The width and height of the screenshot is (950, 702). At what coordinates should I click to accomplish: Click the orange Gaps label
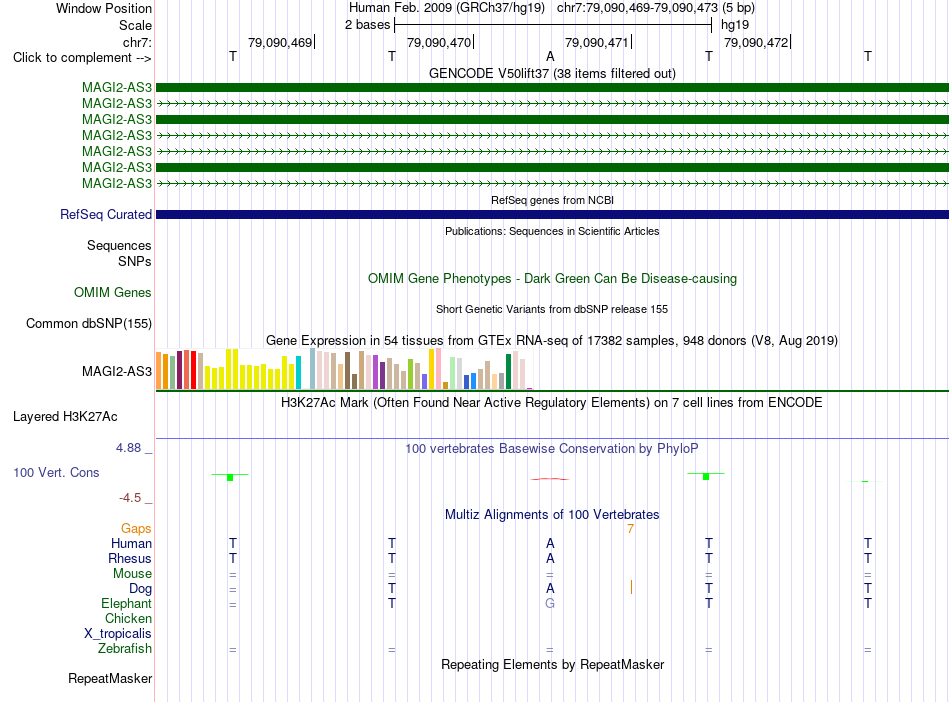(136, 529)
